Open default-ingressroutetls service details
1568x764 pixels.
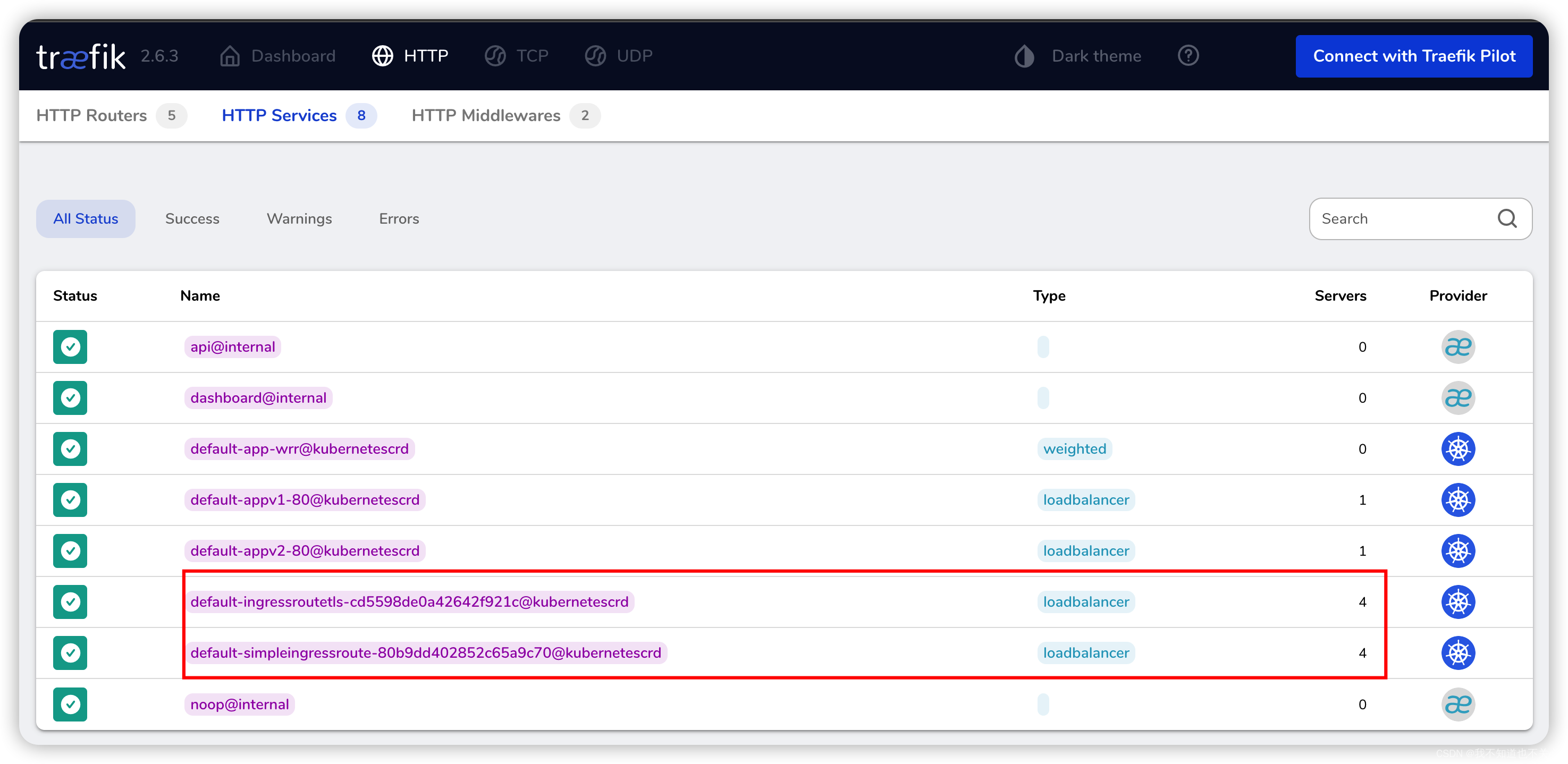409,601
